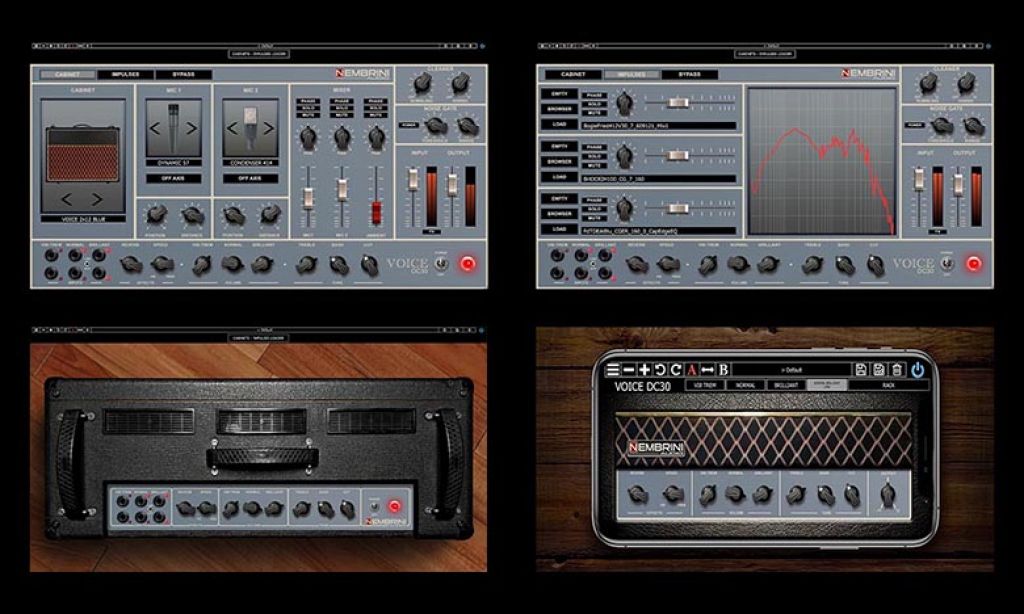Viewport: 1024px width, 614px height.
Task: Click the red AMBIENT fader in mixer
Action: (x=376, y=213)
